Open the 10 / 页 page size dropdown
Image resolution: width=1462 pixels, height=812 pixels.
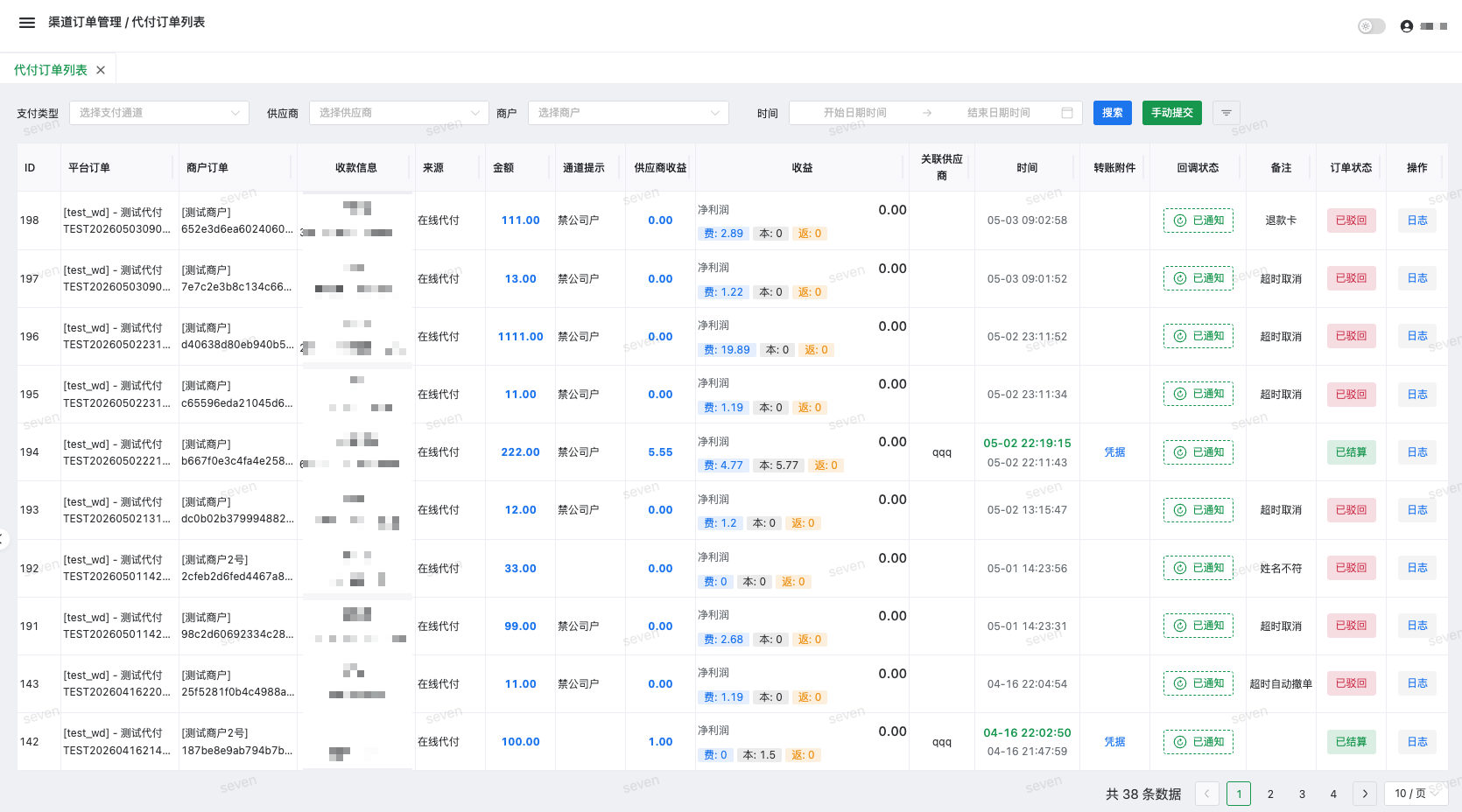pos(1416,794)
